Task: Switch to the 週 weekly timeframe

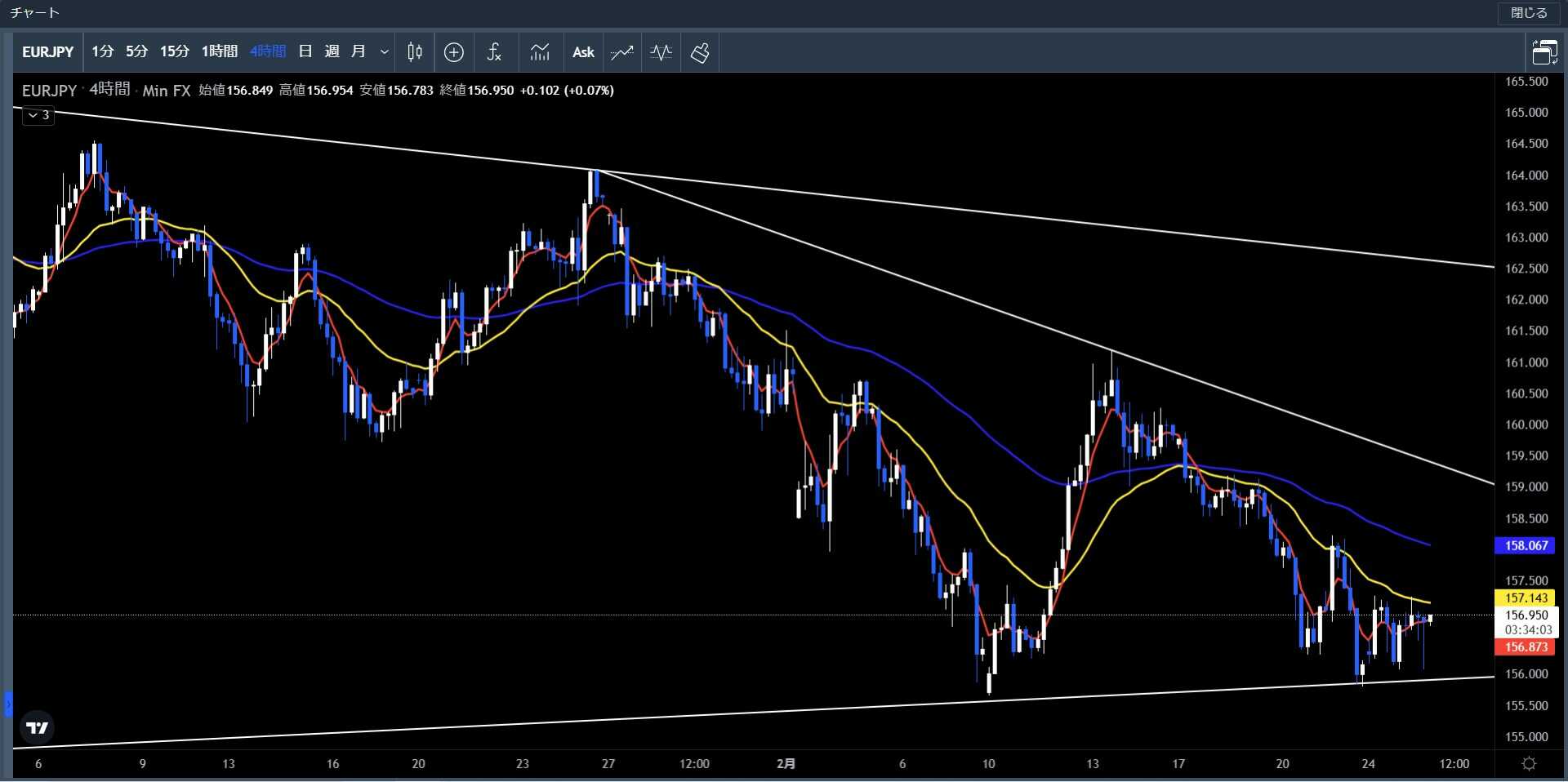Action: click(x=332, y=51)
